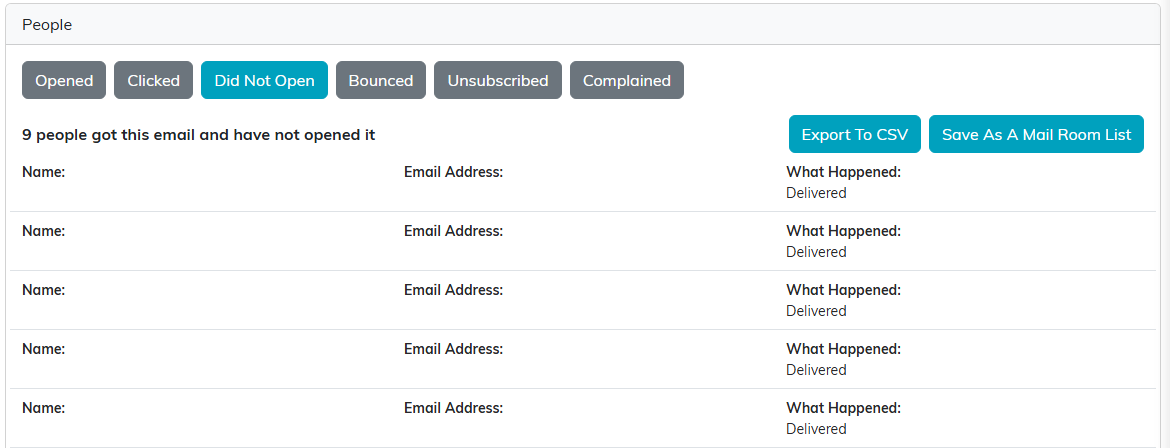Click the Delivered status in the fifth row
Screen dimensions: 1170x448
coord(816,429)
